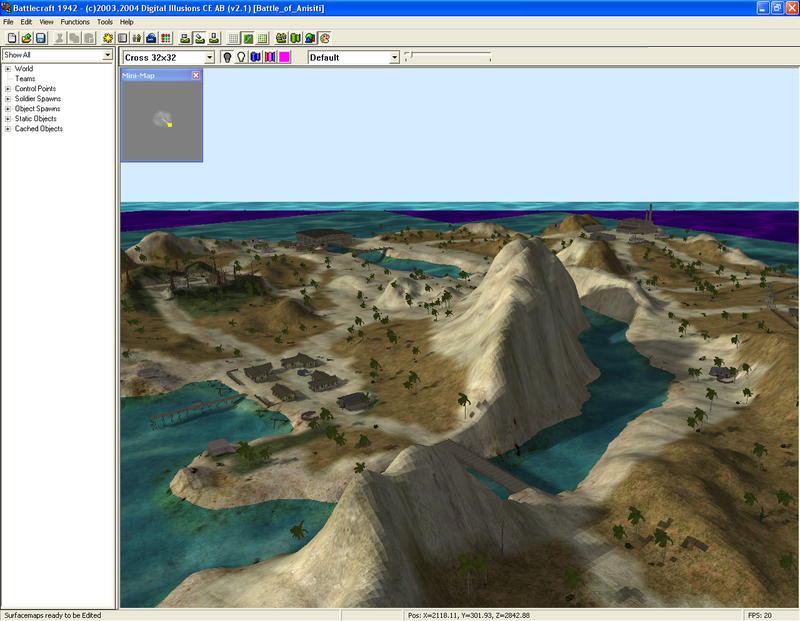Screen dimensions: 800x621
Task: Click the New file toolbar icon
Action: coord(12,38)
